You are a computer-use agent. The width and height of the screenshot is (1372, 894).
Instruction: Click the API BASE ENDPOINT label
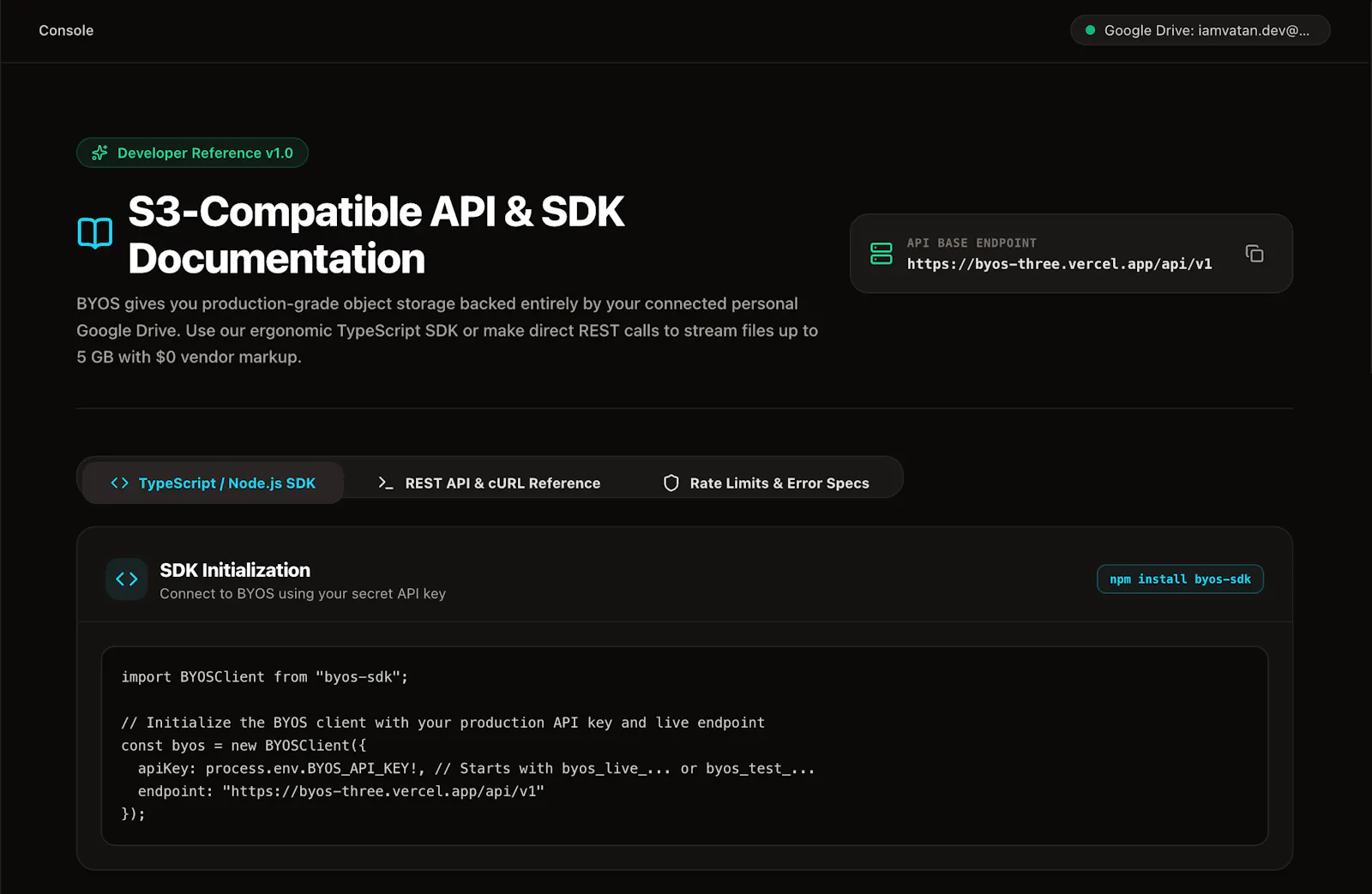(972, 243)
